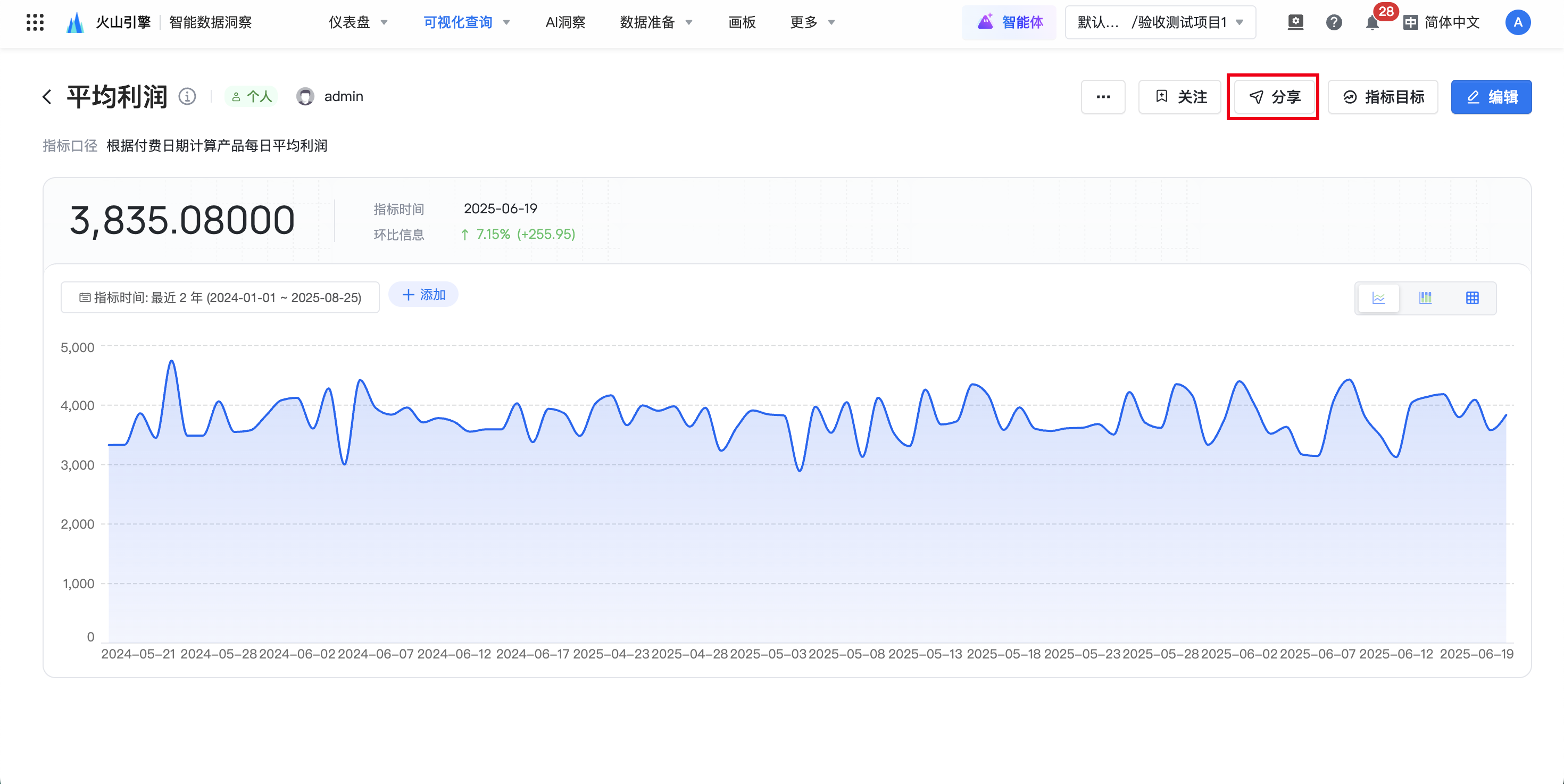This screenshot has width=1564, height=784.
Task: Open the app grid launcher icon
Action: (x=35, y=22)
